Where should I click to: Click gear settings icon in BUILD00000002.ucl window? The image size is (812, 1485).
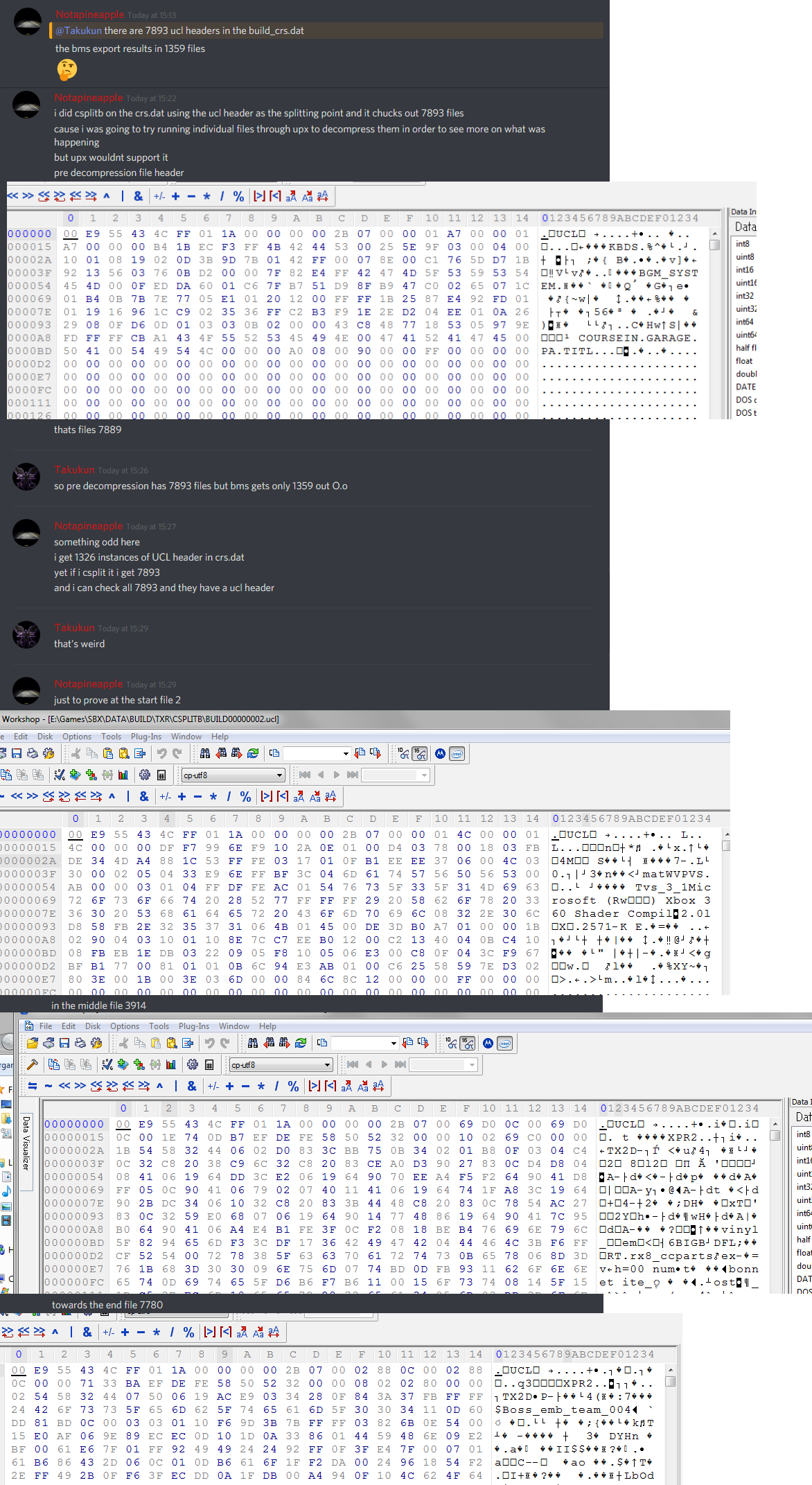pos(145,775)
